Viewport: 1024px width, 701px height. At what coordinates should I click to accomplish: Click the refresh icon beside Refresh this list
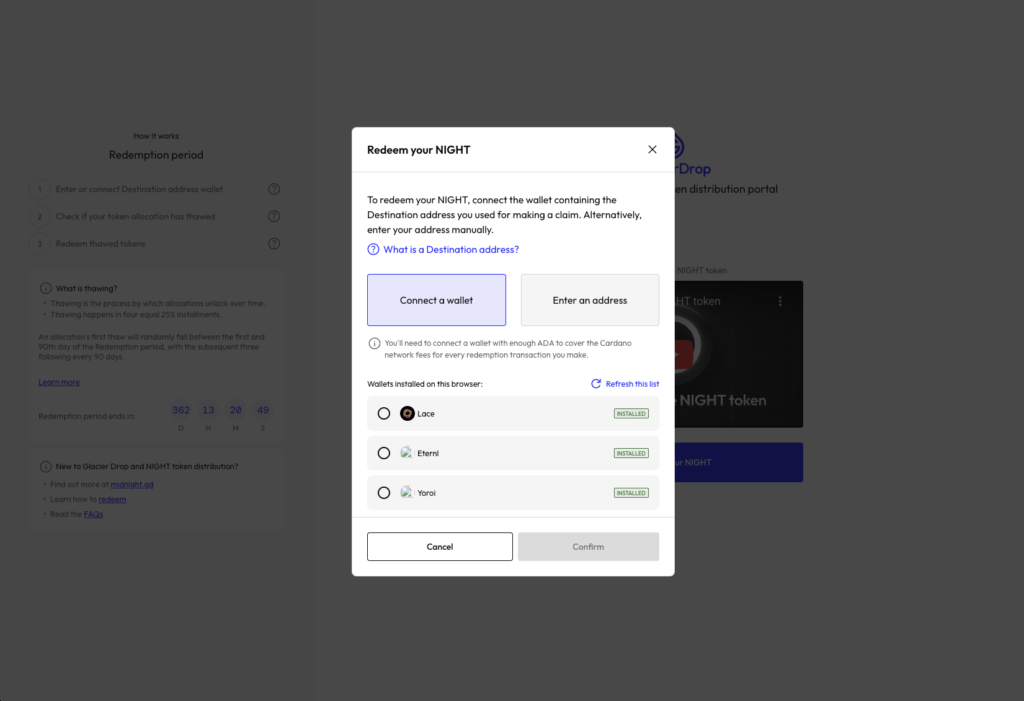596,384
